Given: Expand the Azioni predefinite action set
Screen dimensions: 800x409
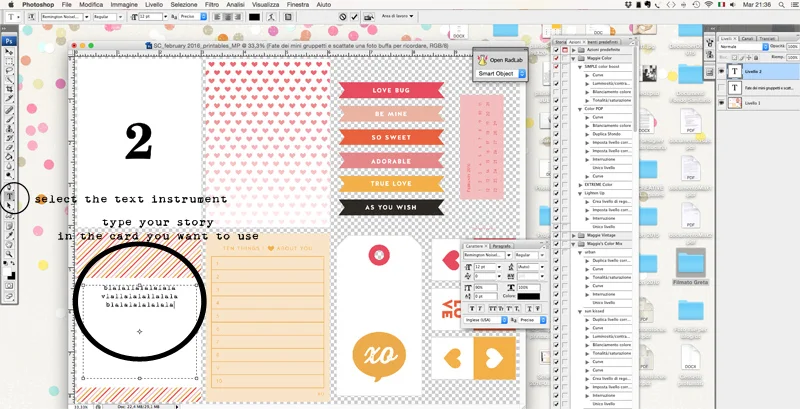Looking at the screenshot, I should point(574,50).
